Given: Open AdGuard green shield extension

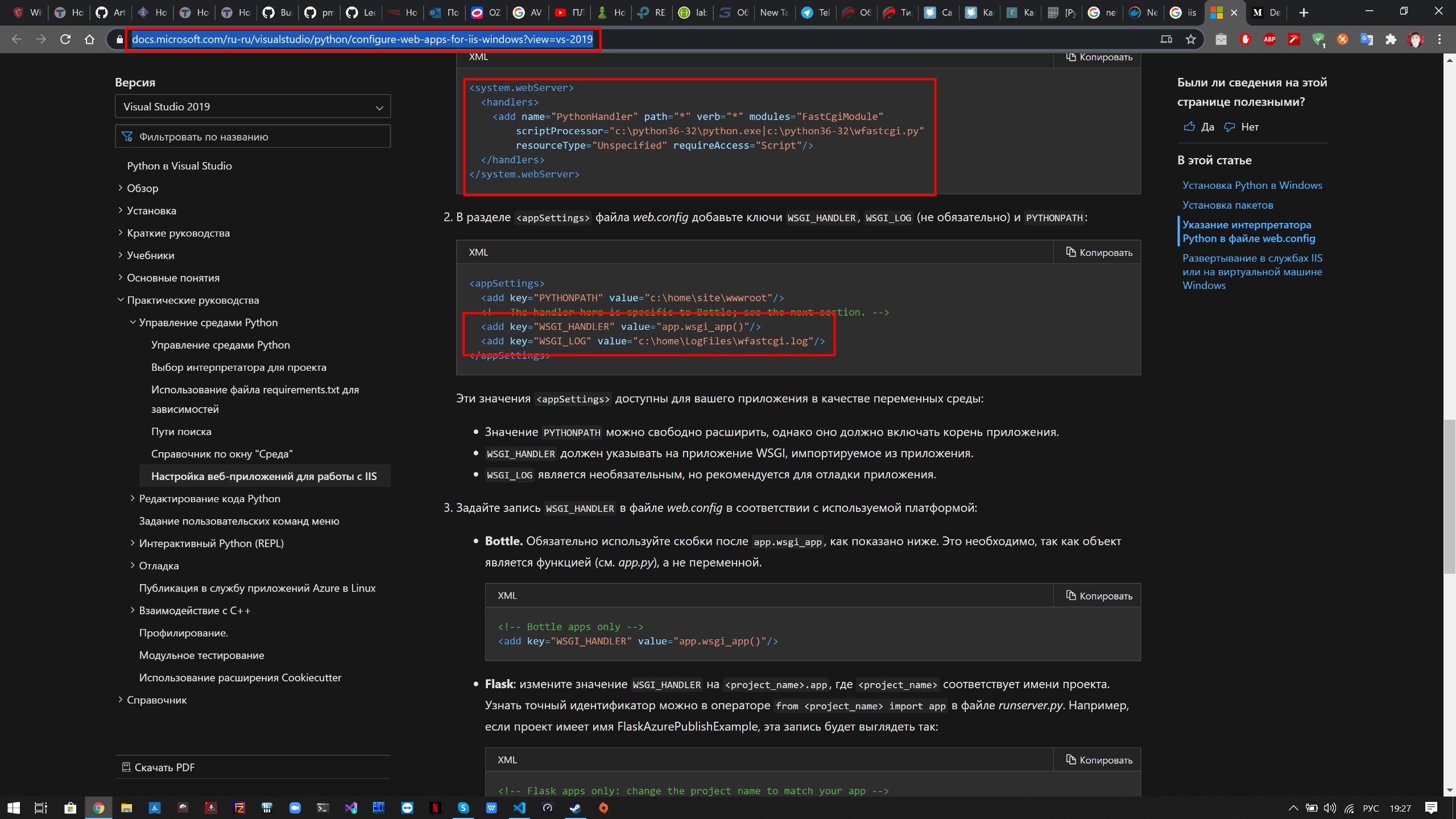Looking at the screenshot, I should [x=1318, y=39].
